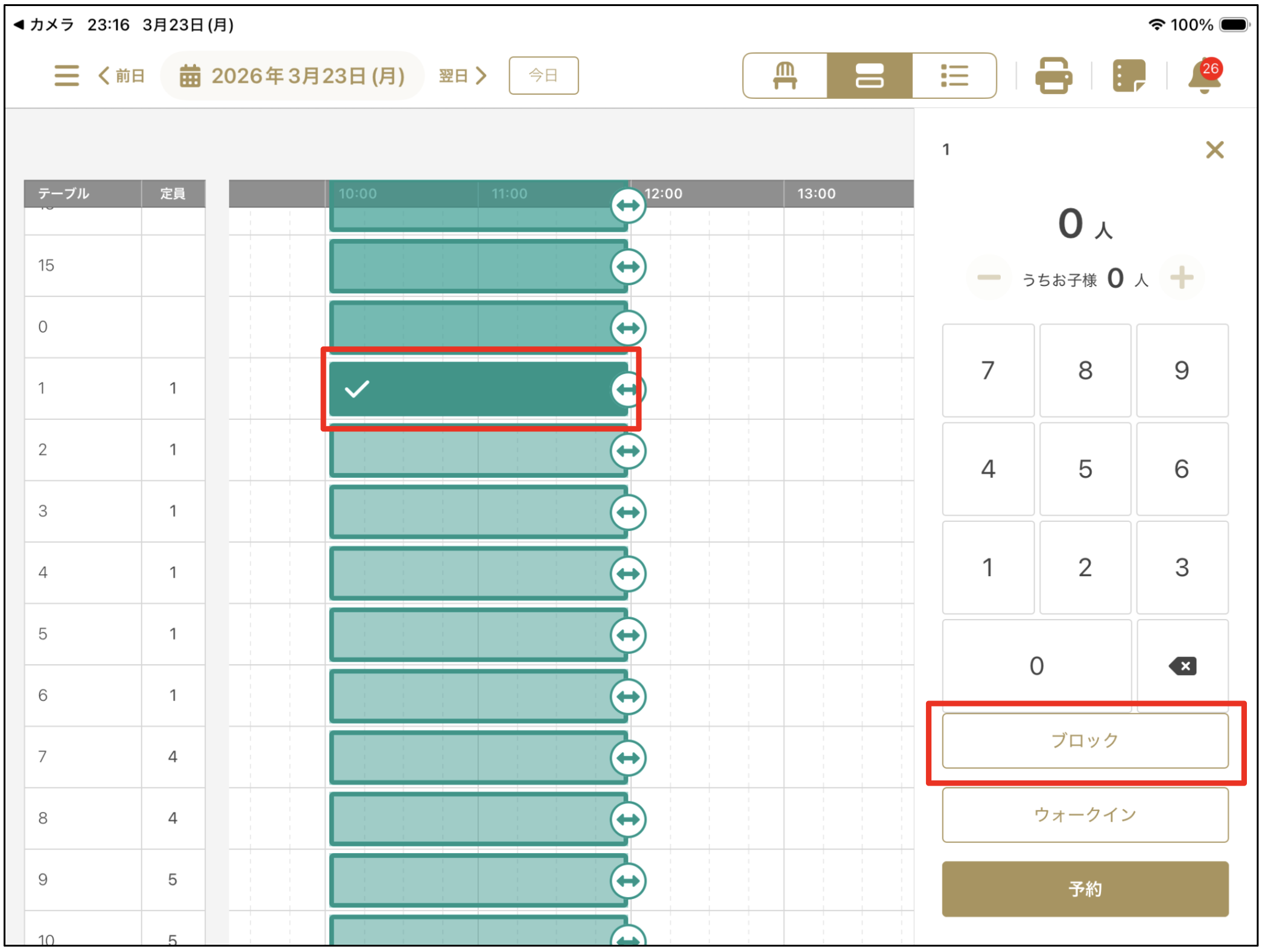Increase child count with plus
This screenshot has height=952, width=1262.
click(1181, 278)
